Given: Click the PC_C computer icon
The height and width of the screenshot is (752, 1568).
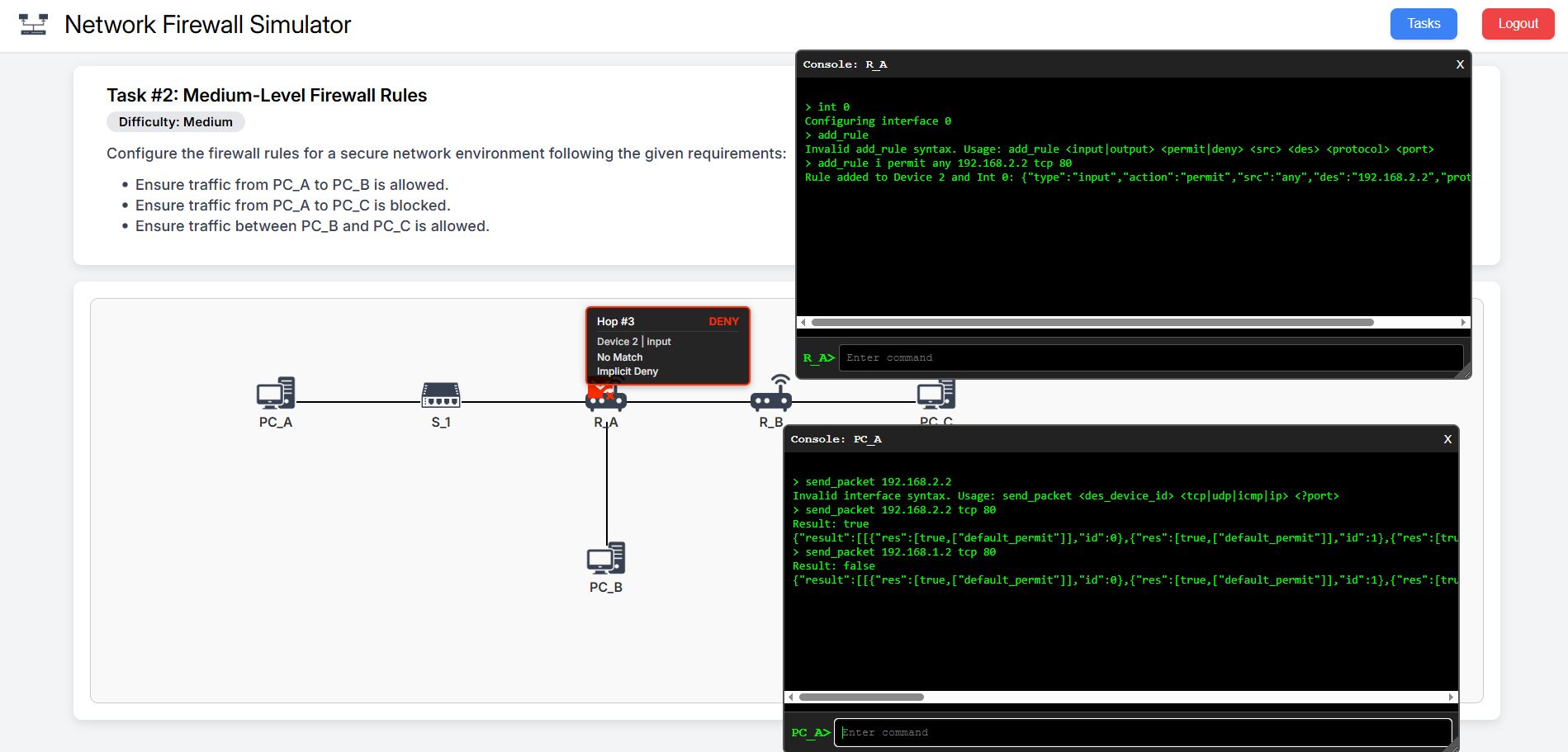Looking at the screenshot, I should point(936,395).
